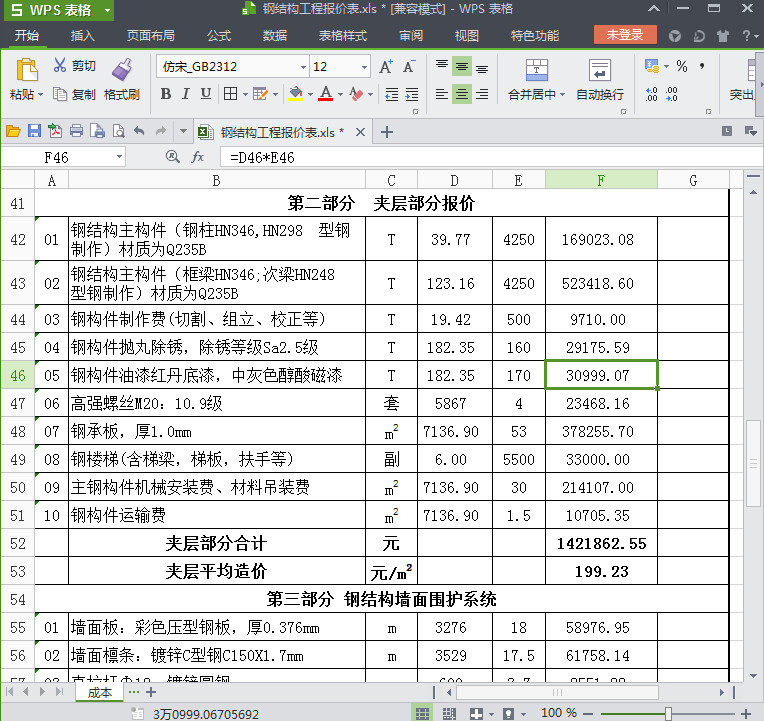Open WPS 表格 application menu arrow
Screen dimensions: 764x721
click(x=107, y=10)
